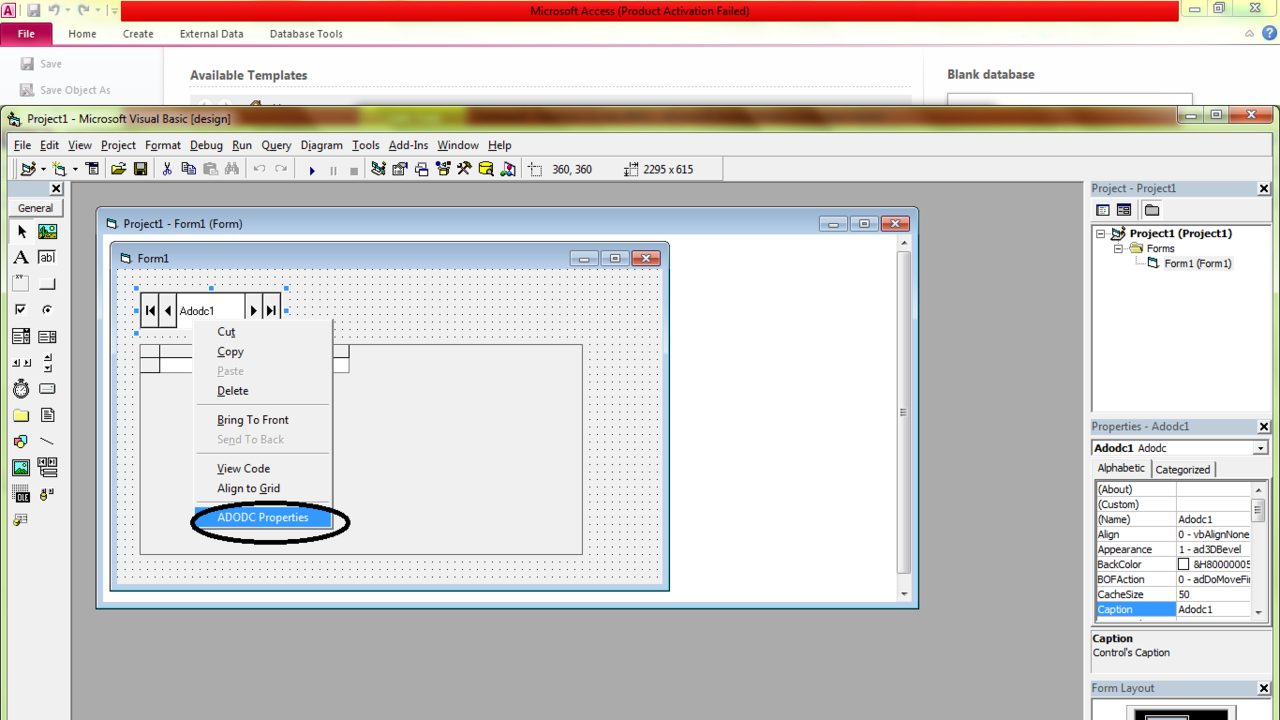Click Open Project toolbar icon
This screenshot has width=1280, height=720.
(x=118, y=169)
